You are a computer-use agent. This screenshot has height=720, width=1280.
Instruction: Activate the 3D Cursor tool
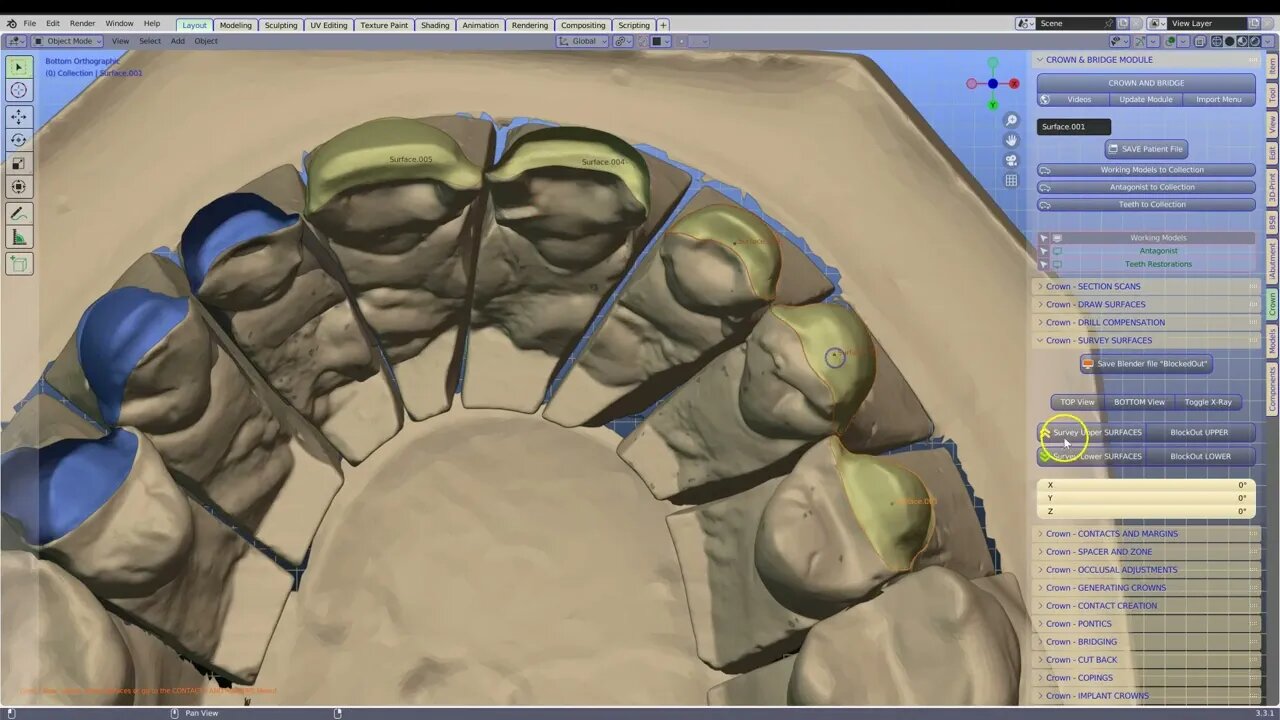pos(18,91)
